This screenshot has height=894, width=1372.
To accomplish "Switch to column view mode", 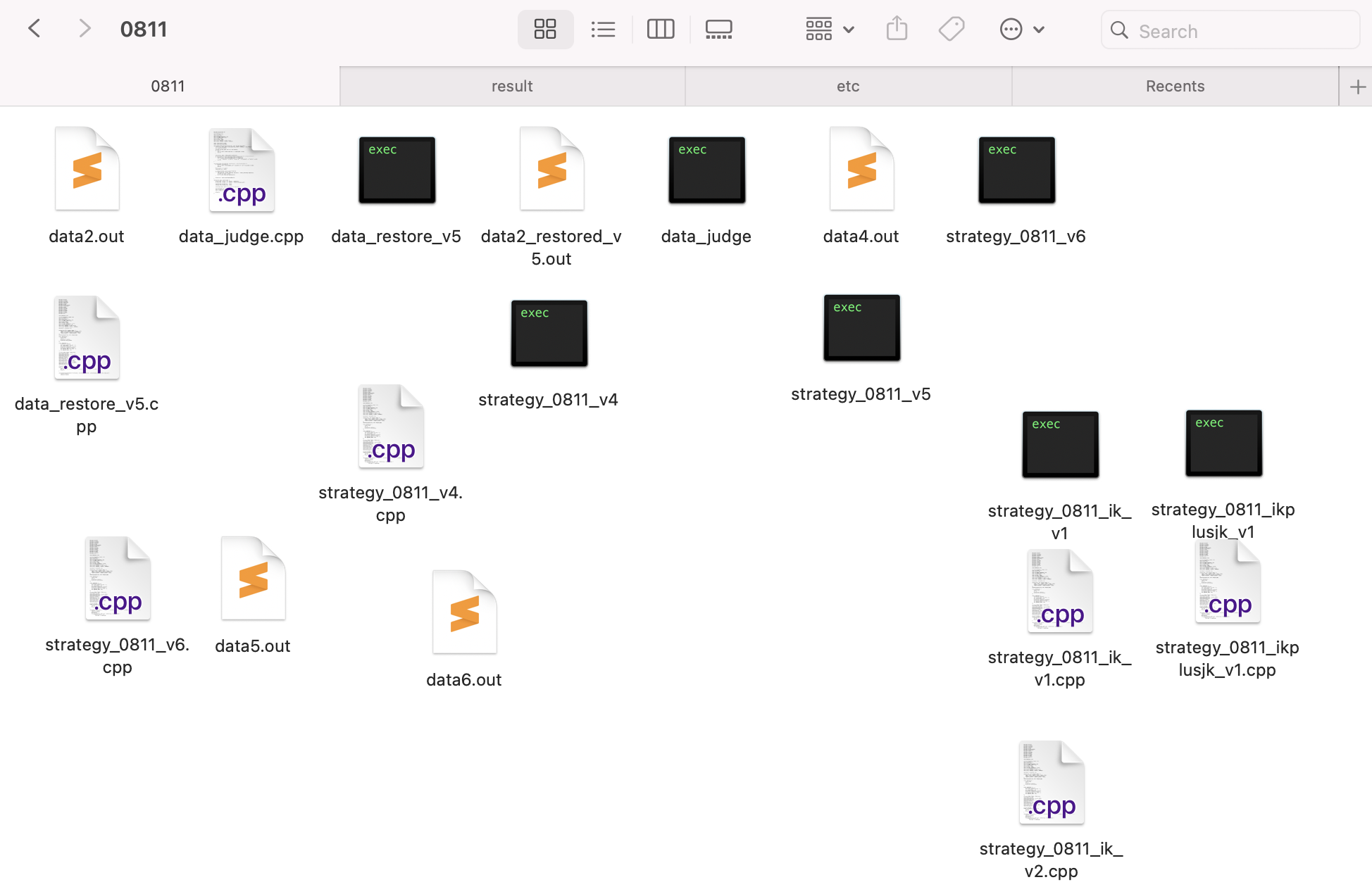I will point(661,30).
